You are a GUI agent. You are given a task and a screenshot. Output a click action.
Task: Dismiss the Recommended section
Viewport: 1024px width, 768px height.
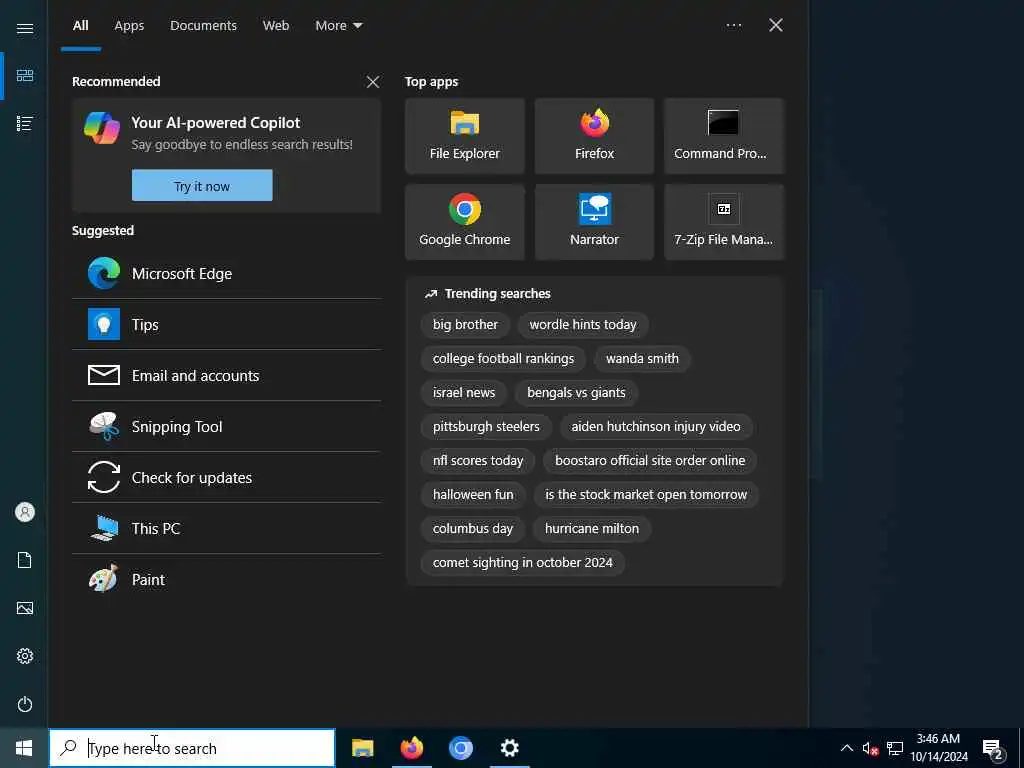[x=372, y=82]
